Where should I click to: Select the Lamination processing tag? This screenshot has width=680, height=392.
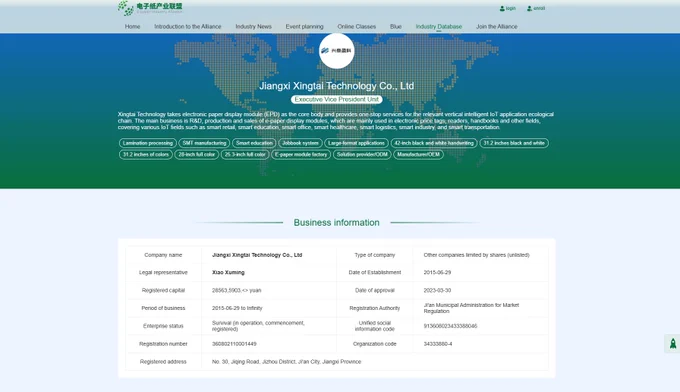(x=147, y=143)
